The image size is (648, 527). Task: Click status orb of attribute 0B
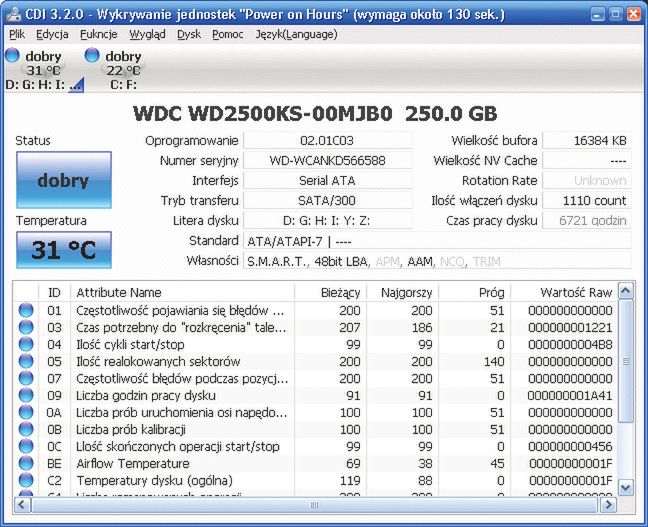pos(26,429)
